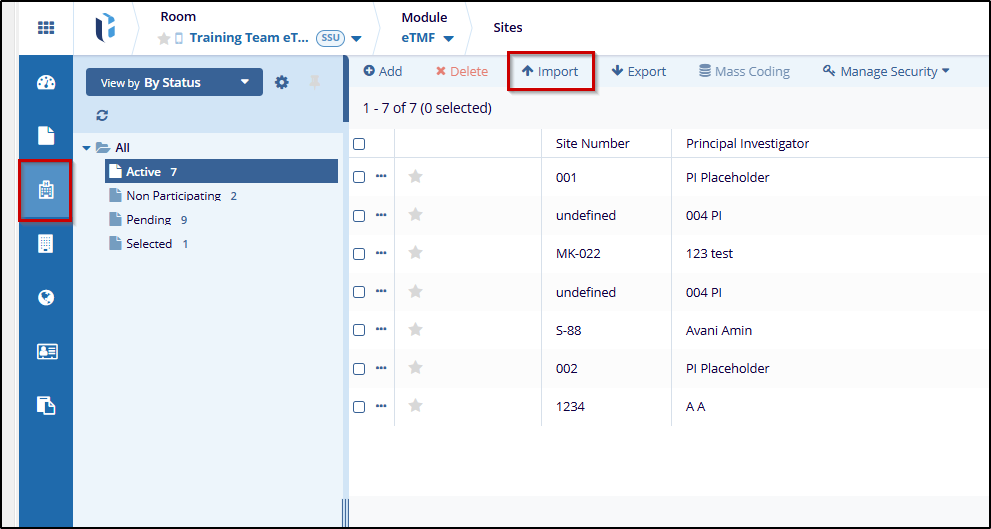The image size is (991, 529).
Task: Open the contact card sidebar icon
Action: point(46,351)
